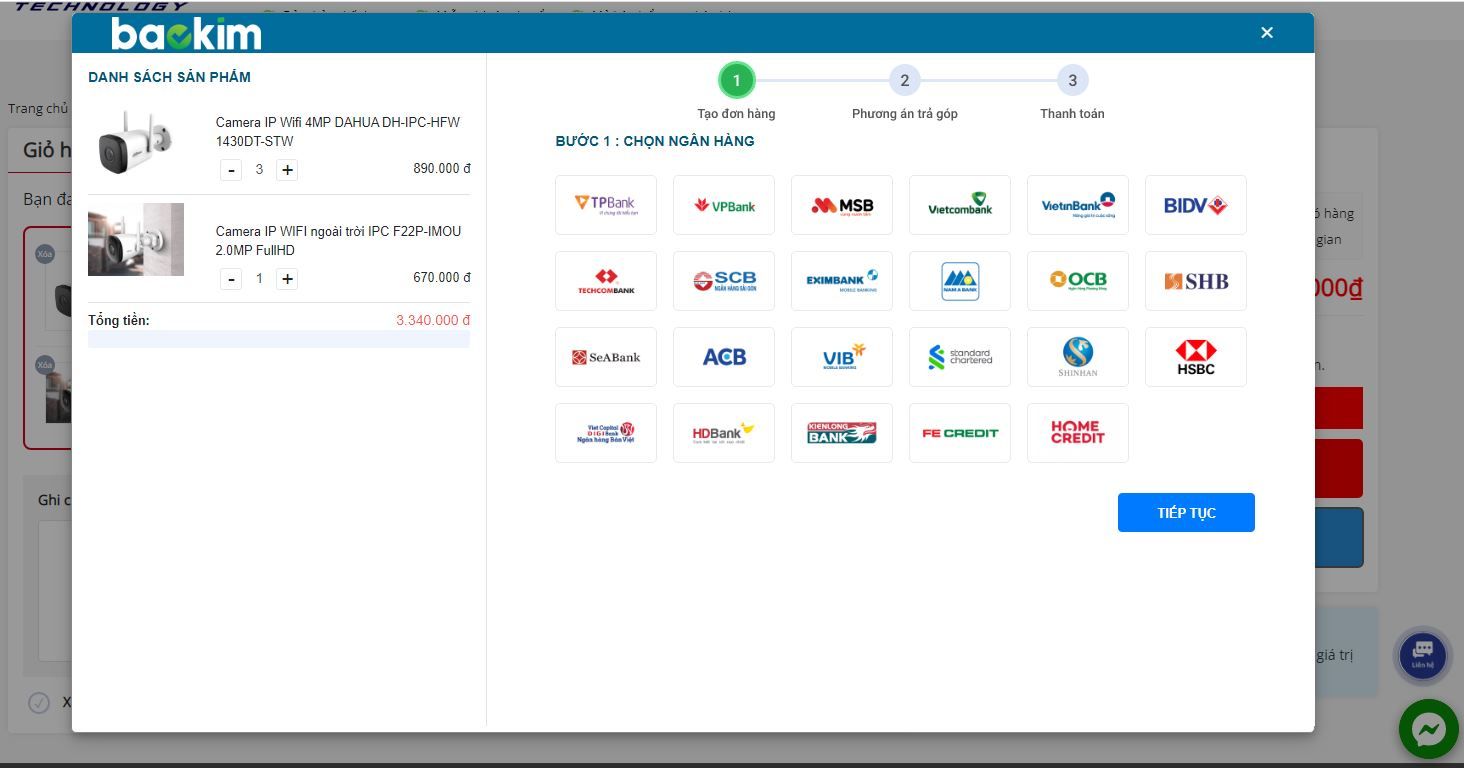Image resolution: width=1464 pixels, height=768 pixels.
Task: Select the TPBank logo tile
Action: pyautogui.click(x=605, y=205)
